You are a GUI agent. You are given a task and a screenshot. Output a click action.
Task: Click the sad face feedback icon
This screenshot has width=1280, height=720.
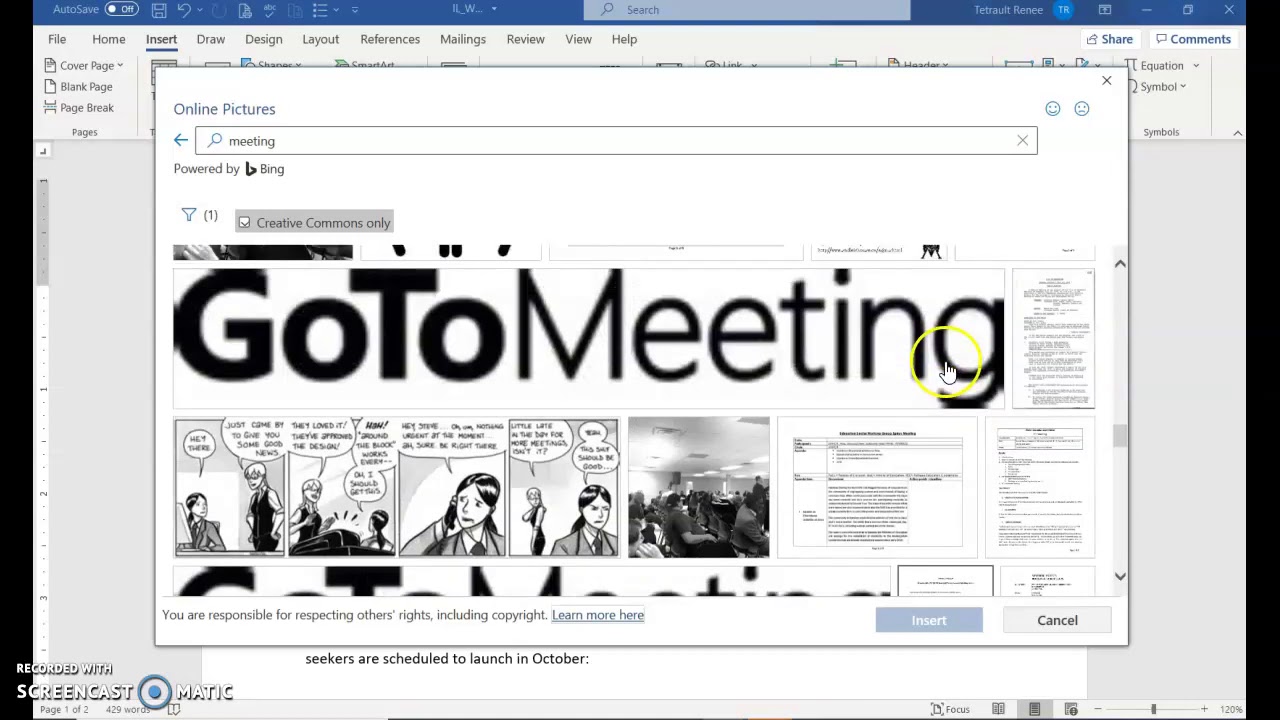pyautogui.click(x=1082, y=109)
